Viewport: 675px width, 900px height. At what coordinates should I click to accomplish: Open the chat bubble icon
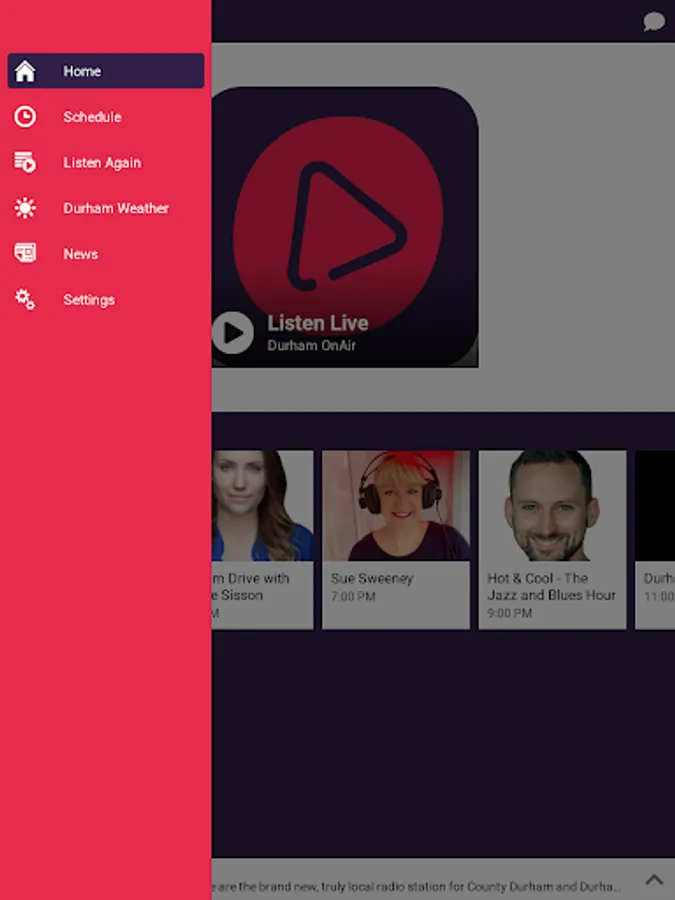654,22
